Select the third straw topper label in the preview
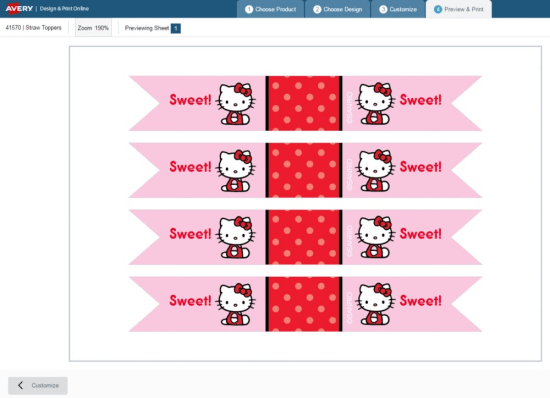 [x=305, y=237]
